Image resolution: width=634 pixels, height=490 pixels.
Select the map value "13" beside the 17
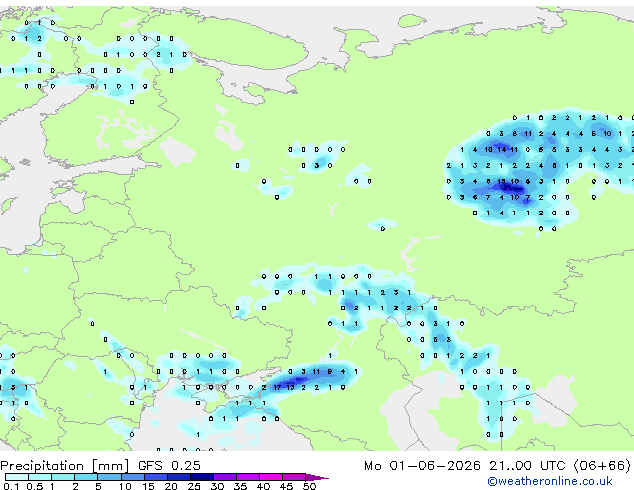290,387
